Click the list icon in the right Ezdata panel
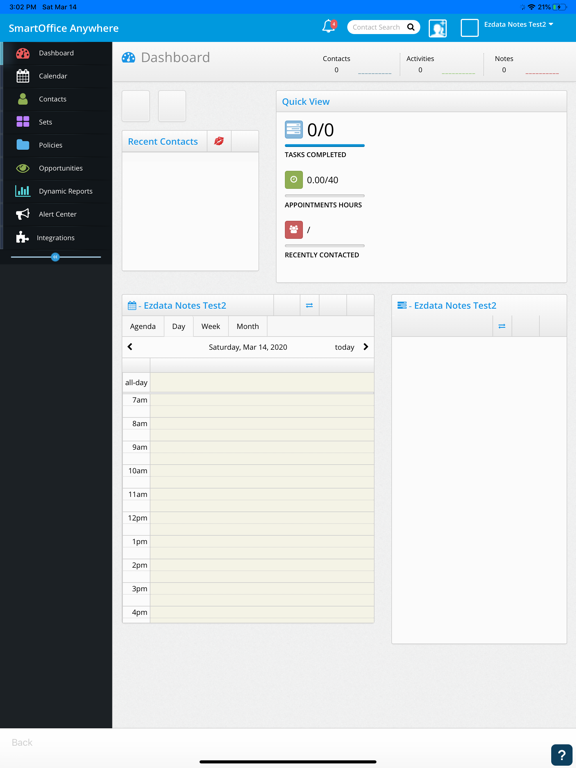This screenshot has width=576, height=768. pos(402,305)
